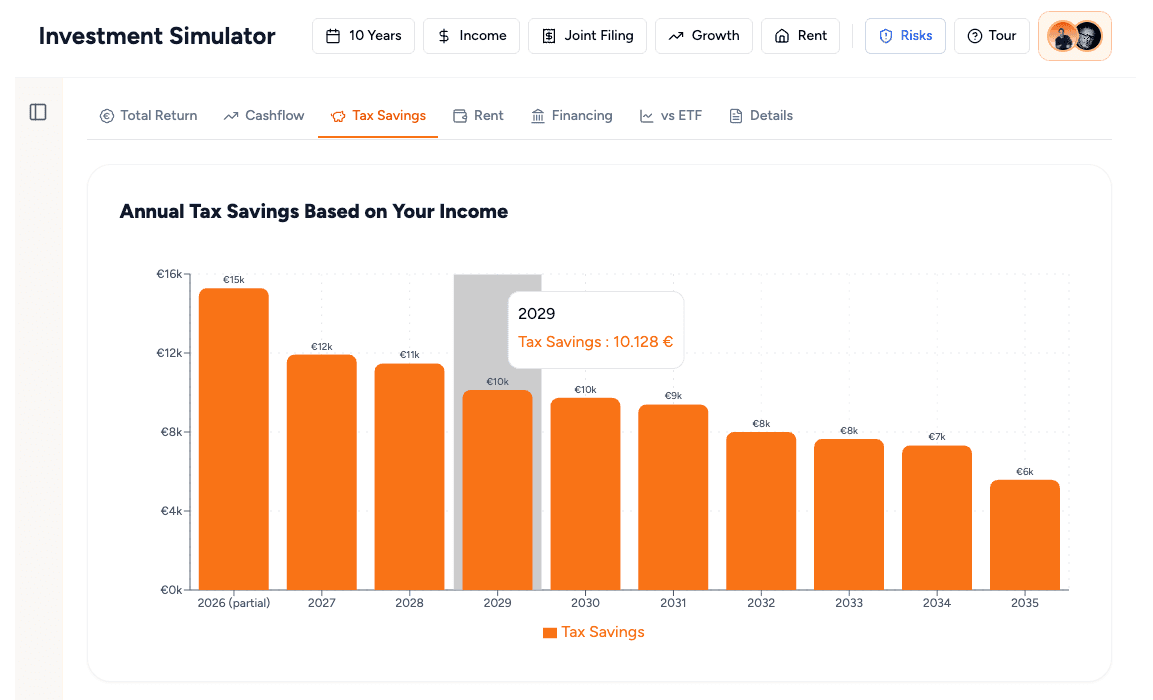Switch to the Total Return tab
This screenshot has width=1153, height=700.
(x=149, y=116)
